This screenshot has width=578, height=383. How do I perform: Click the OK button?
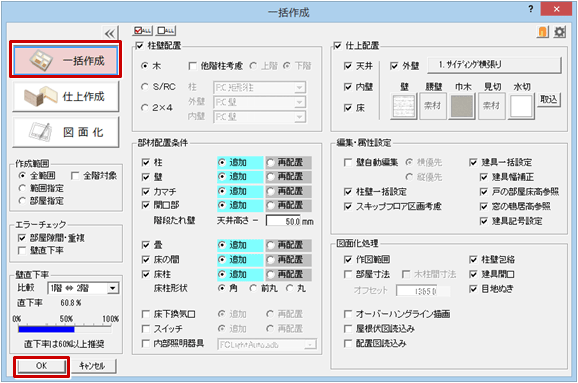41,366
